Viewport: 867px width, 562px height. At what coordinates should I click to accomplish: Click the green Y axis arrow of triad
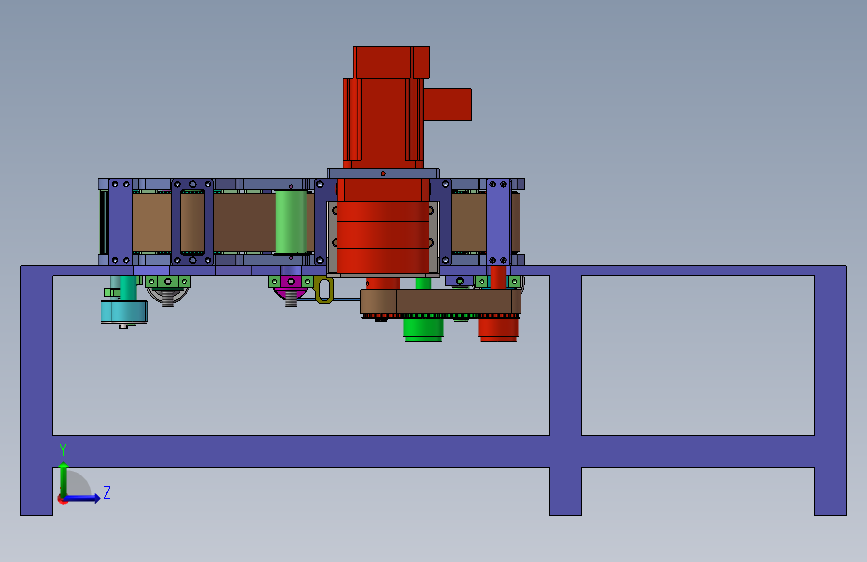coord(64,480)
